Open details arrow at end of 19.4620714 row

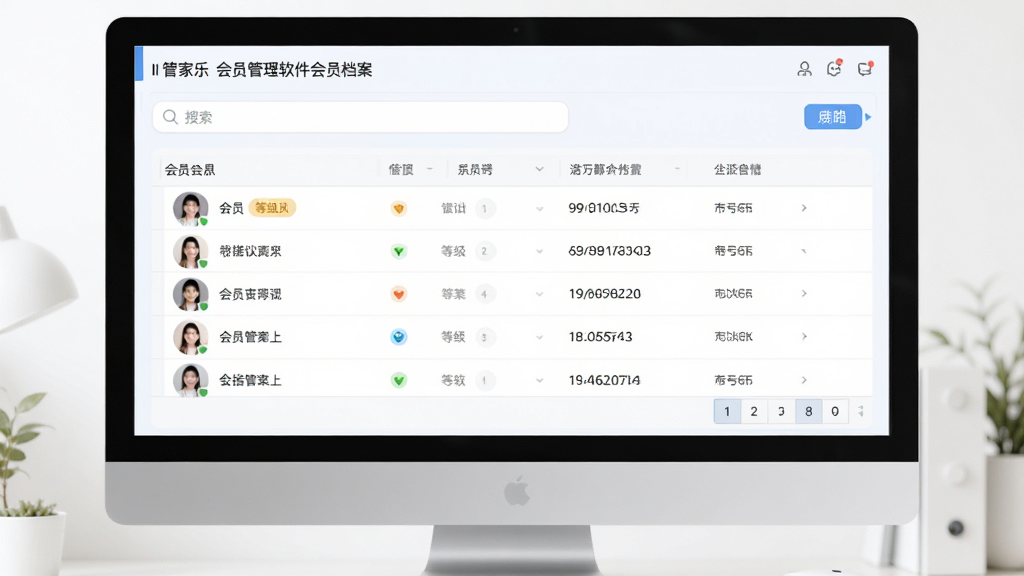pos(804,380)
